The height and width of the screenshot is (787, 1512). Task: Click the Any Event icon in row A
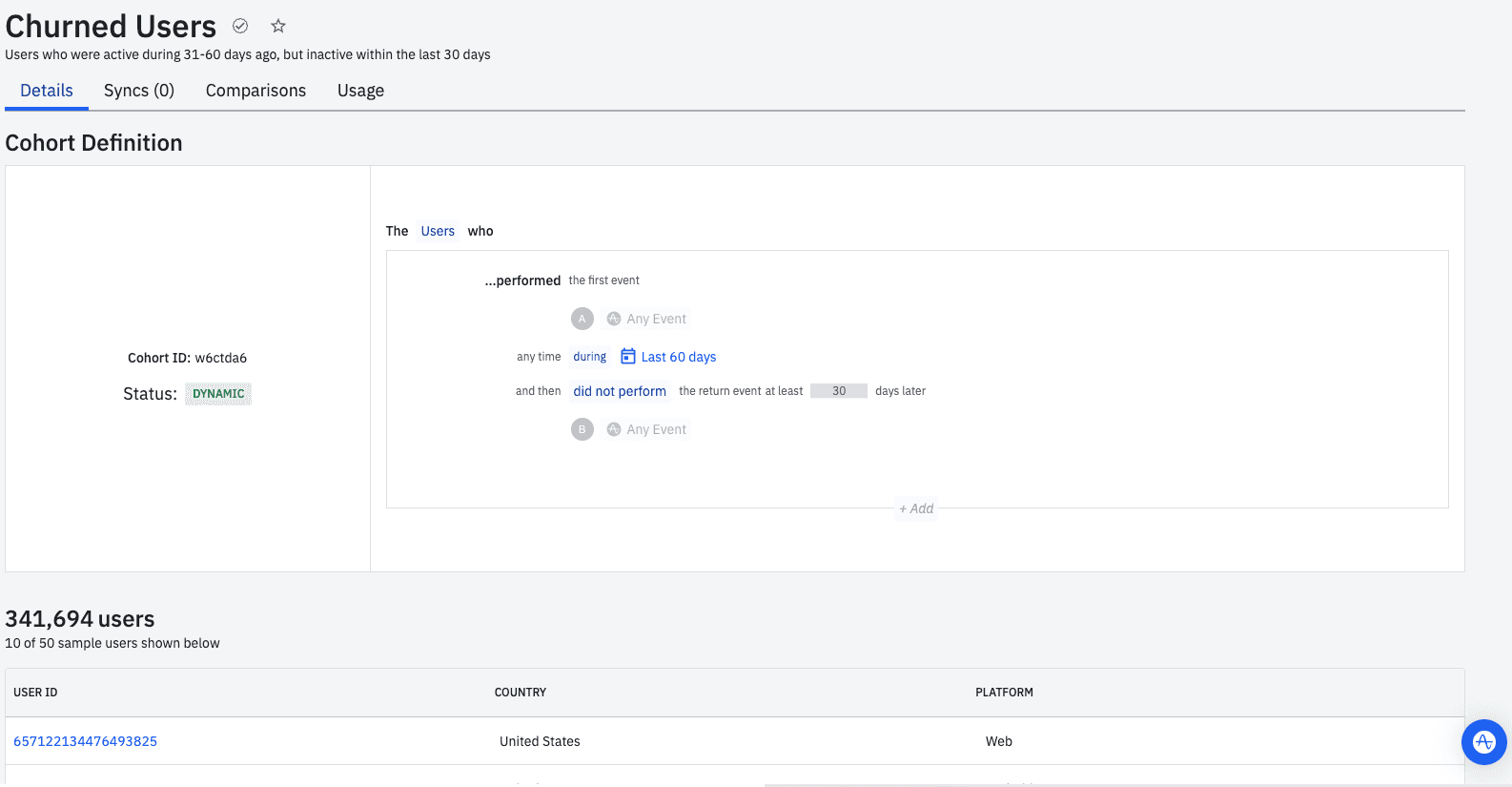(x=614, y=319)
